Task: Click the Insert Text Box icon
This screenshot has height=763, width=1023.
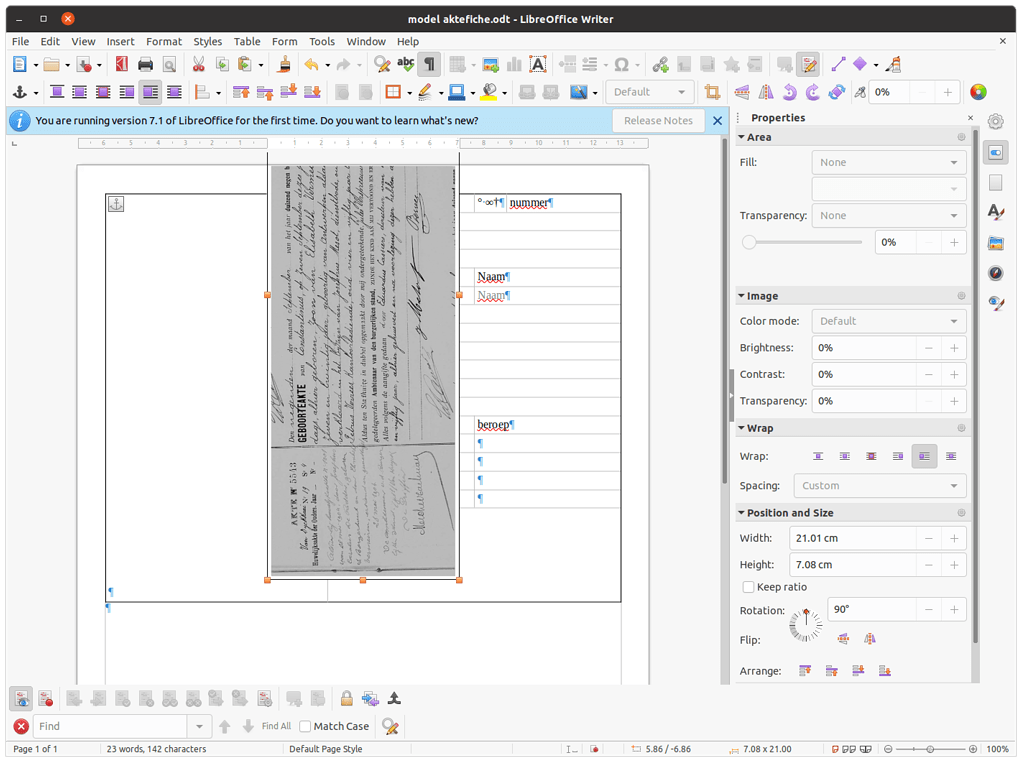Action: [538, 65]
